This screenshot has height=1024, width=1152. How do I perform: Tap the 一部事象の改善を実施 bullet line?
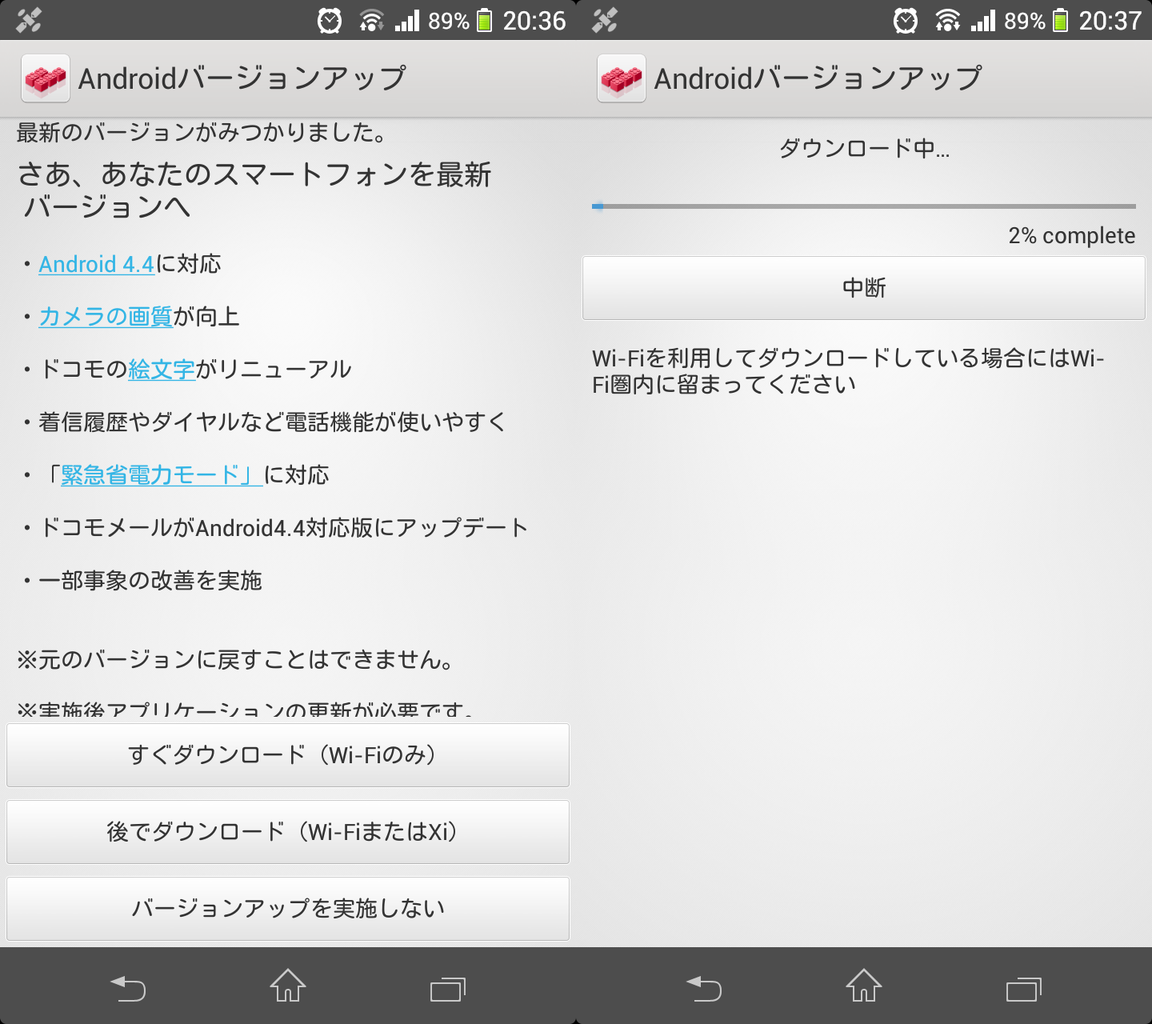coord(143,580)
